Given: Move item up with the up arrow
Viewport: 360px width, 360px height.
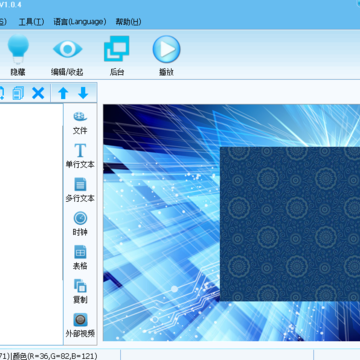Looking at the screenshot, I should tap(63, 93).
